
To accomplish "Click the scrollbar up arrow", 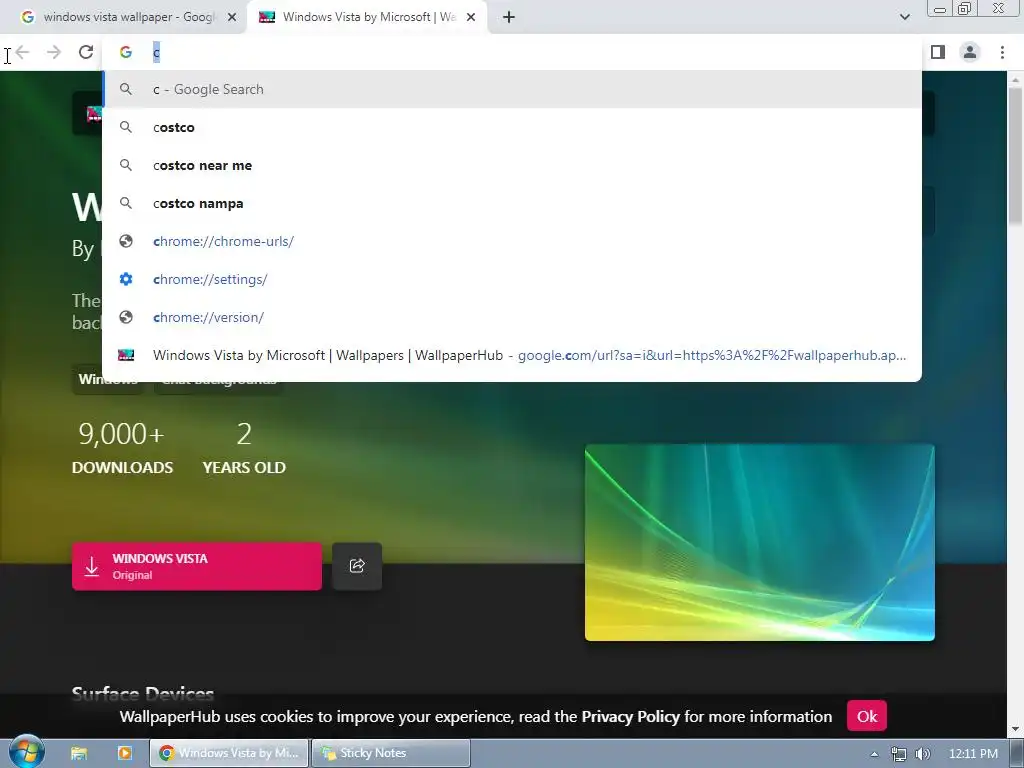I will (x=1016, y=80).
